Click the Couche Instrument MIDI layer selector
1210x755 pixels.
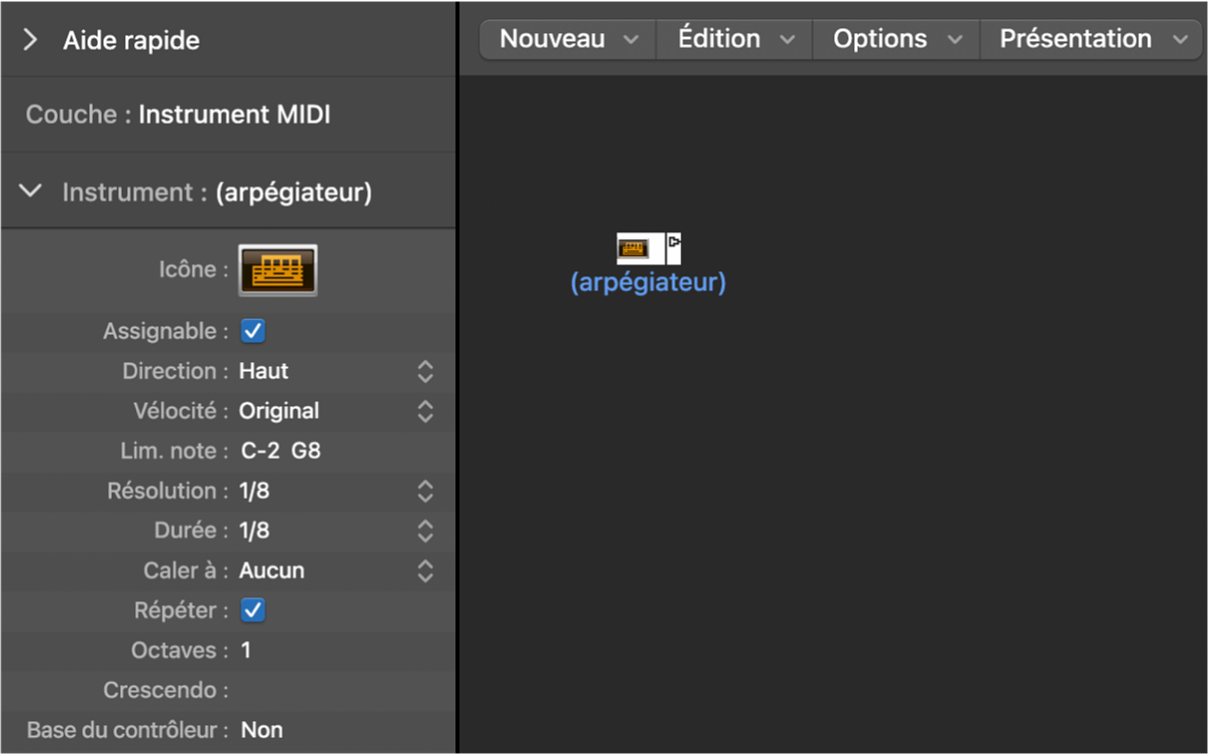click(234, 115)
